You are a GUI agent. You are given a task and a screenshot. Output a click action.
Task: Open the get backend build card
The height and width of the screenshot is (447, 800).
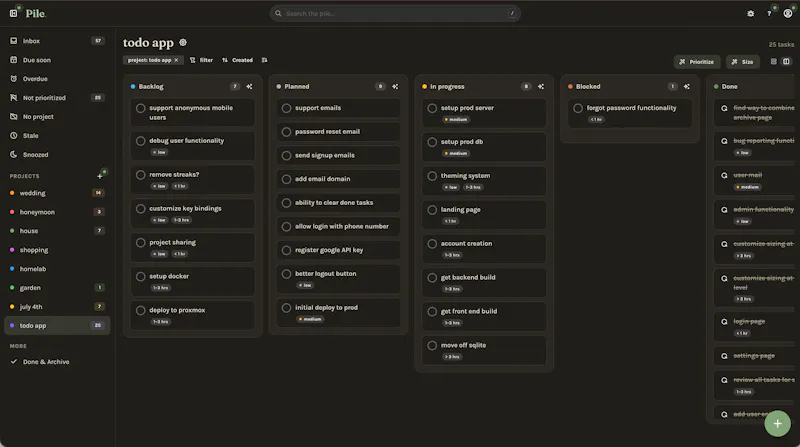click(484, 283)
